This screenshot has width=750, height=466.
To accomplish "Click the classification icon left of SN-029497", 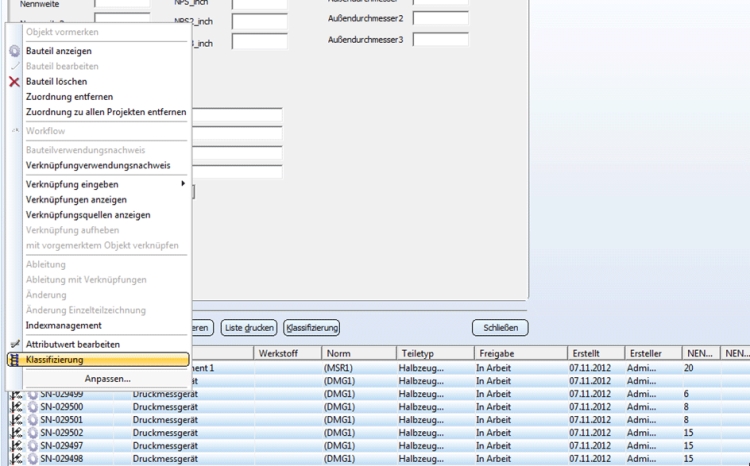I will (x=17, y=446).
